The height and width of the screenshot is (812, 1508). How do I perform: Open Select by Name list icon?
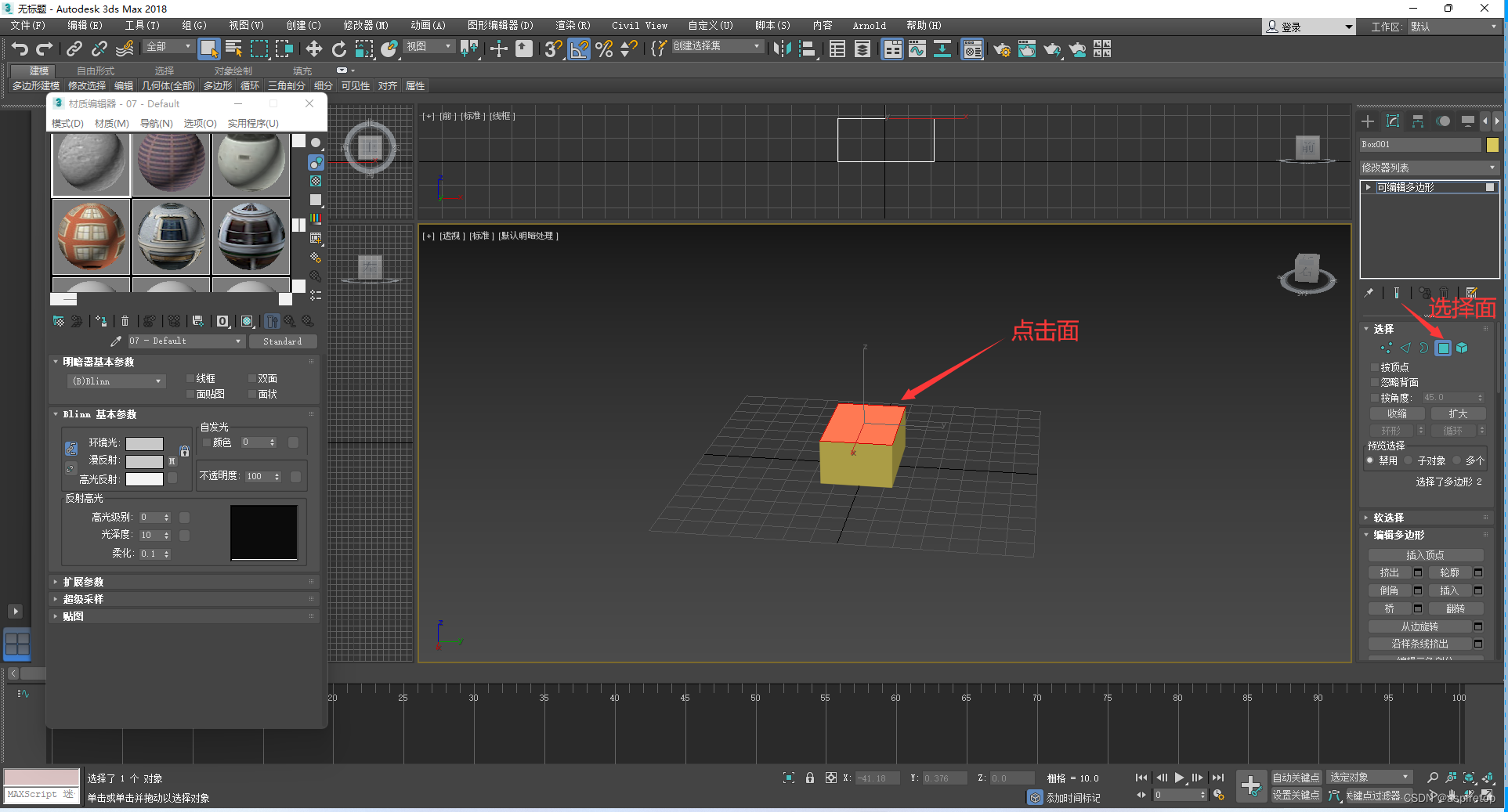(233, 49)
